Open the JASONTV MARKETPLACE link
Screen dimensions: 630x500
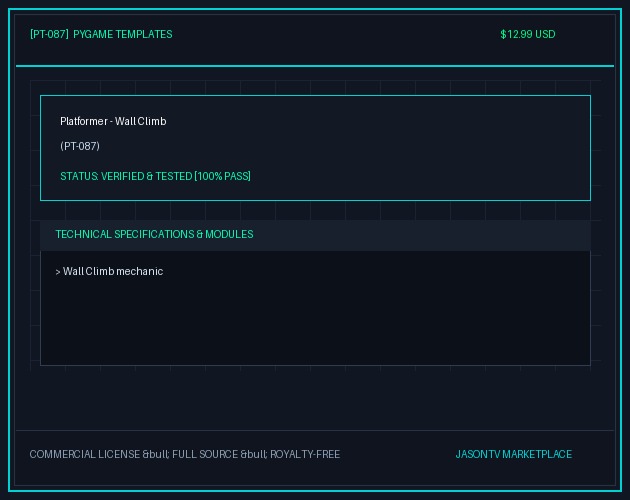point(513,454)
